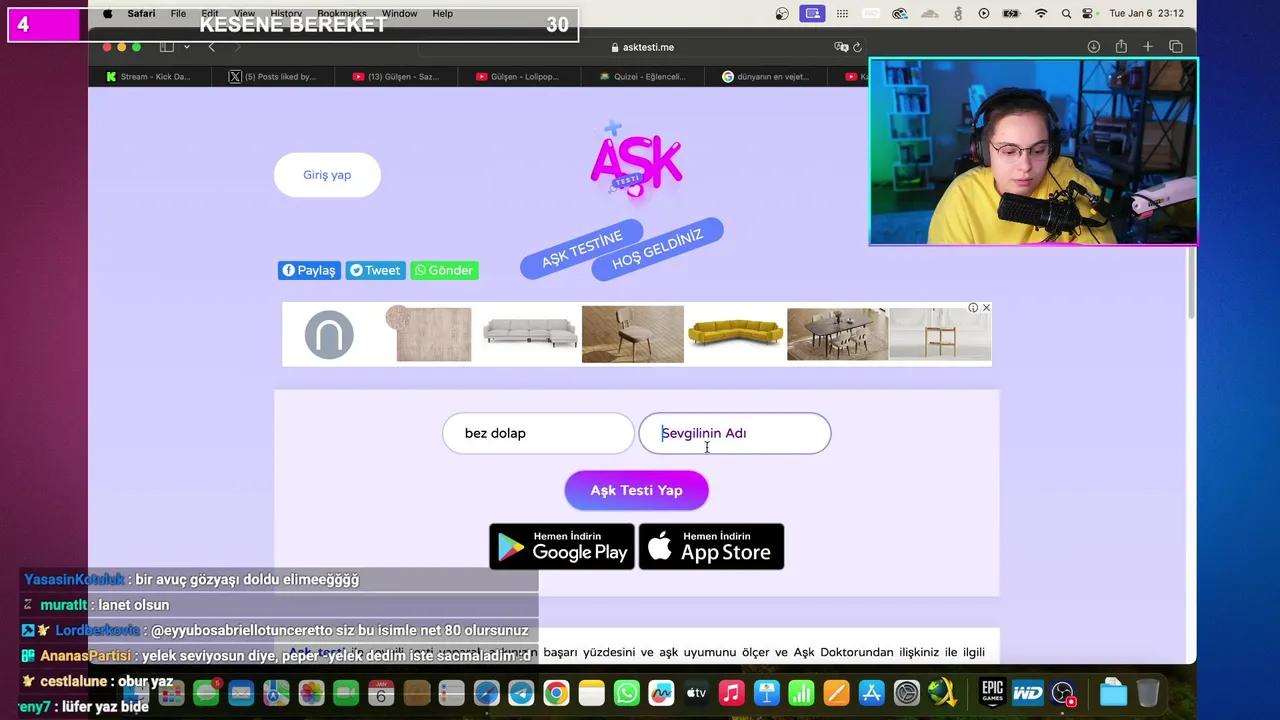Click the arch-shaped ad brand logo
Screen dimensions: 1280x720
click(x=329, y=335)
